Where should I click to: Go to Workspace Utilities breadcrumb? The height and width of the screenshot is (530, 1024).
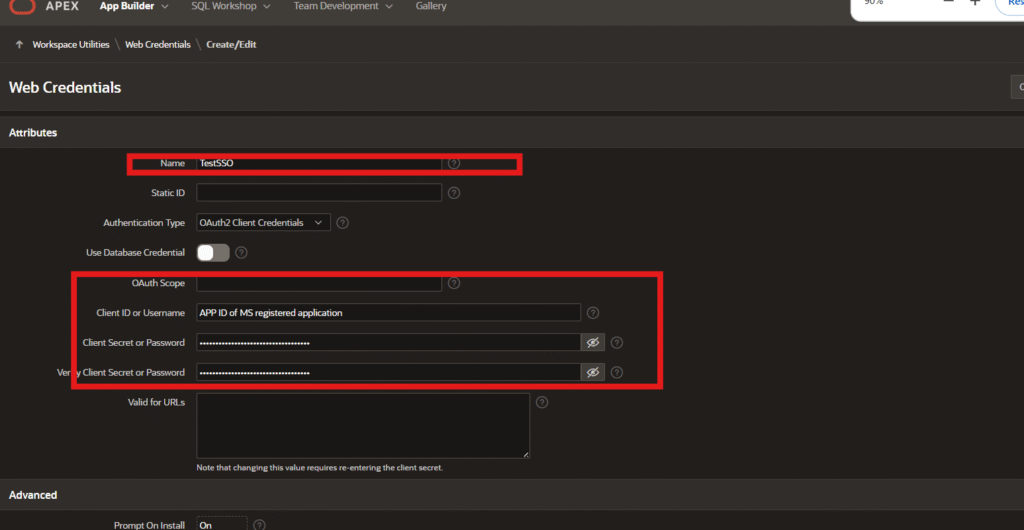[71, 45]
